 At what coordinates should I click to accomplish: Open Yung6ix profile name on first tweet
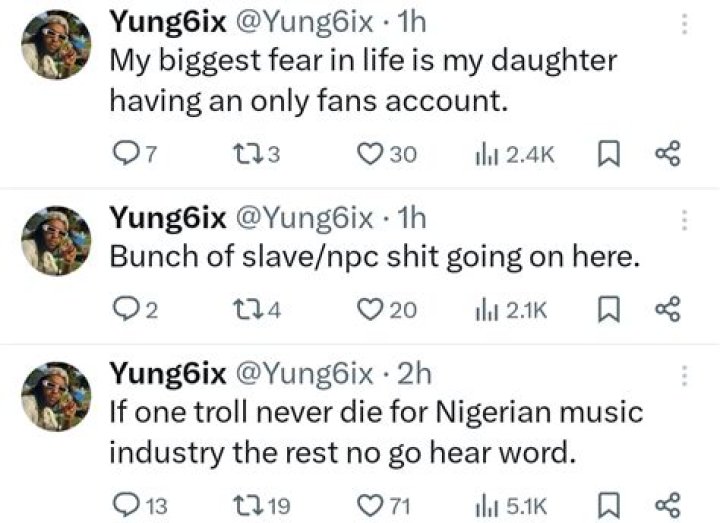click(x=167, y=21)
